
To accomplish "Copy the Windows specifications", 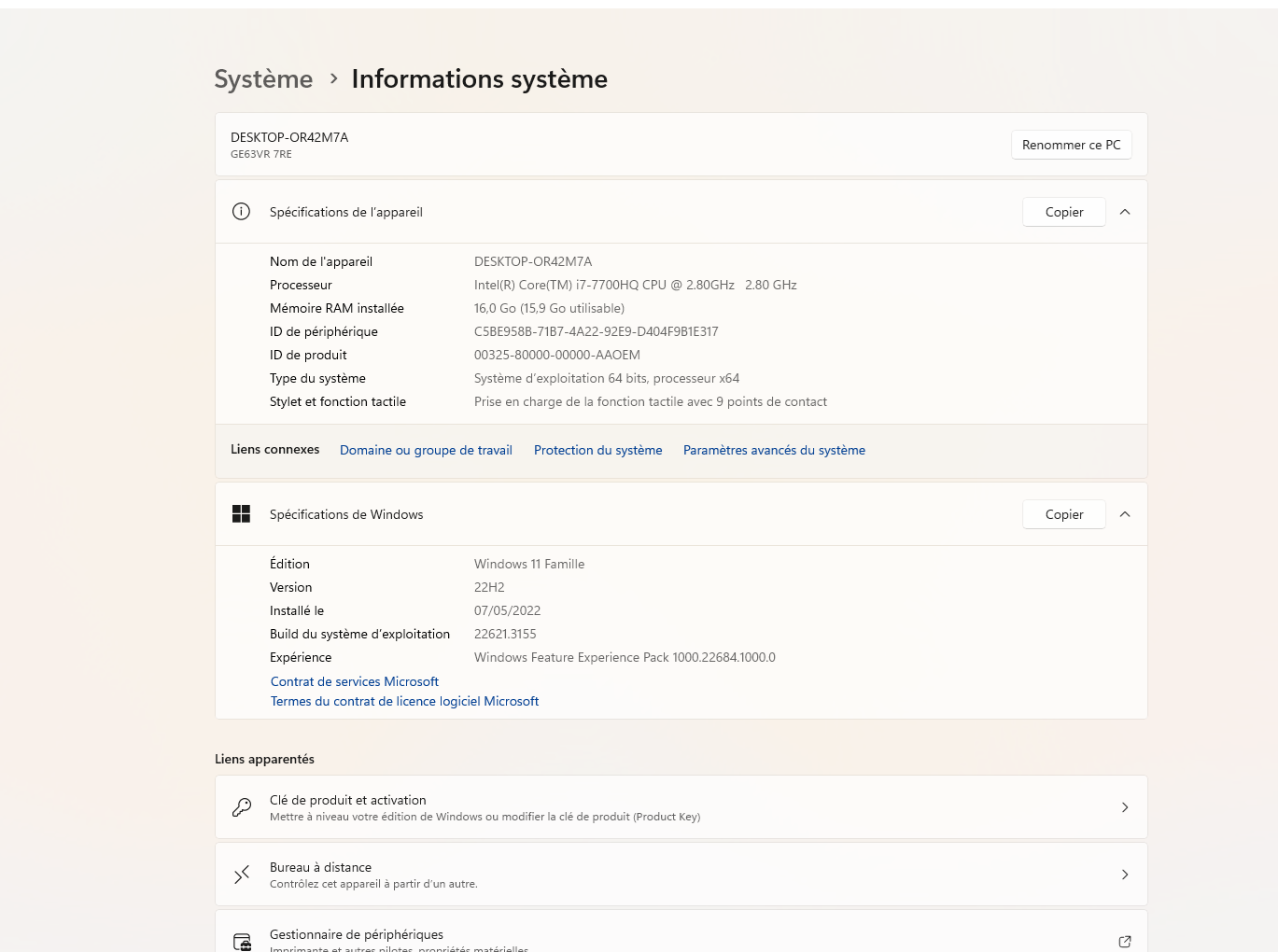I will tap(1063, 514).
